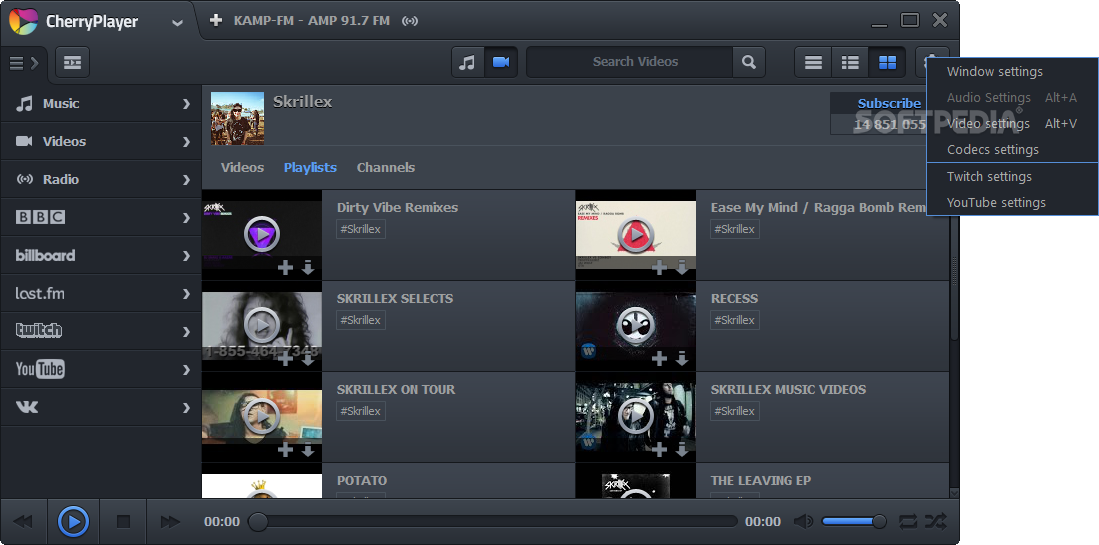The image size is (1099, 545).
Task: Play the Ease My Mind / Ragga Bomb playlist
Action: 636,235
